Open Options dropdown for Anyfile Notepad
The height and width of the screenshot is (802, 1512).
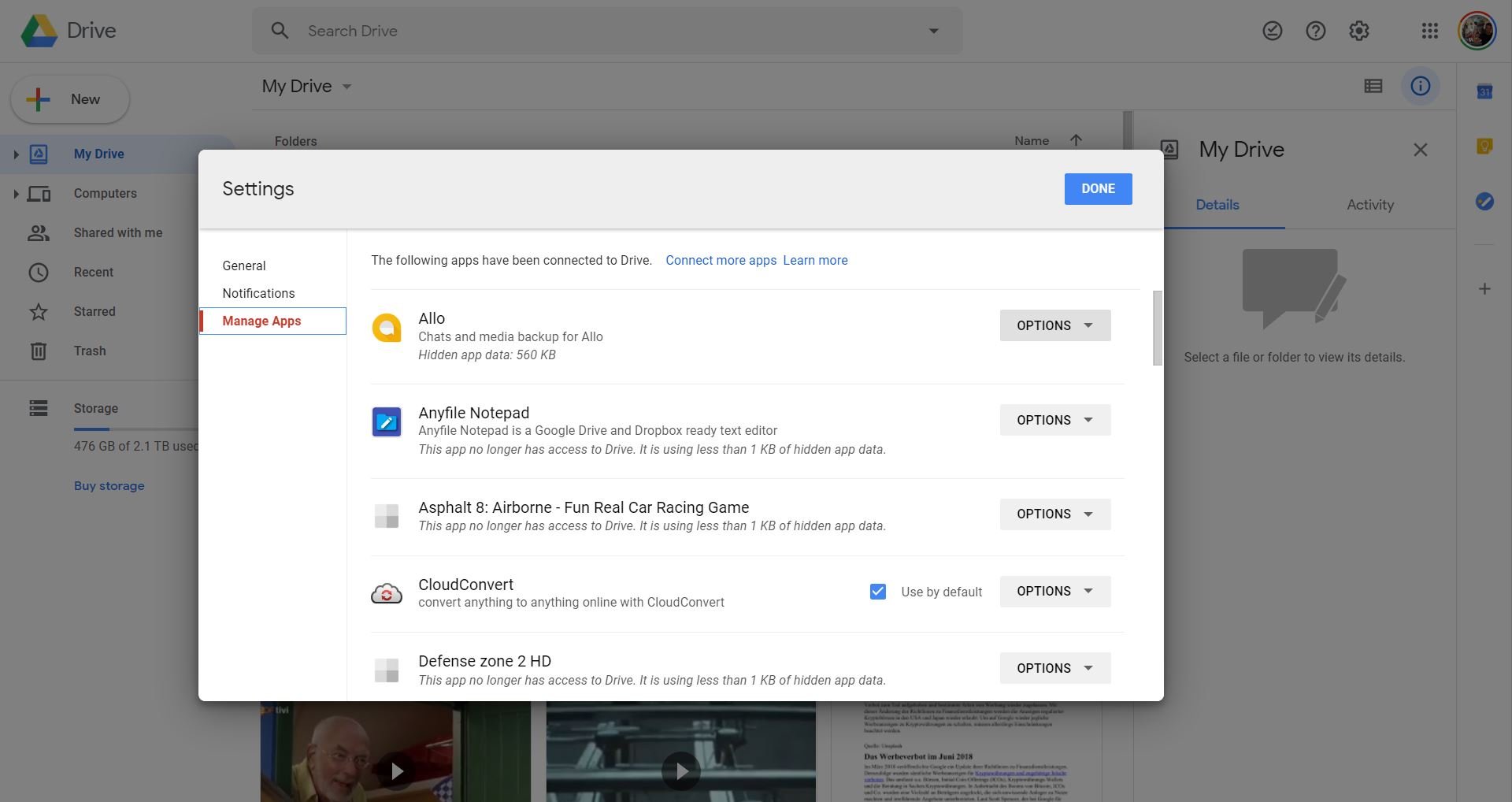[1054, 420]
